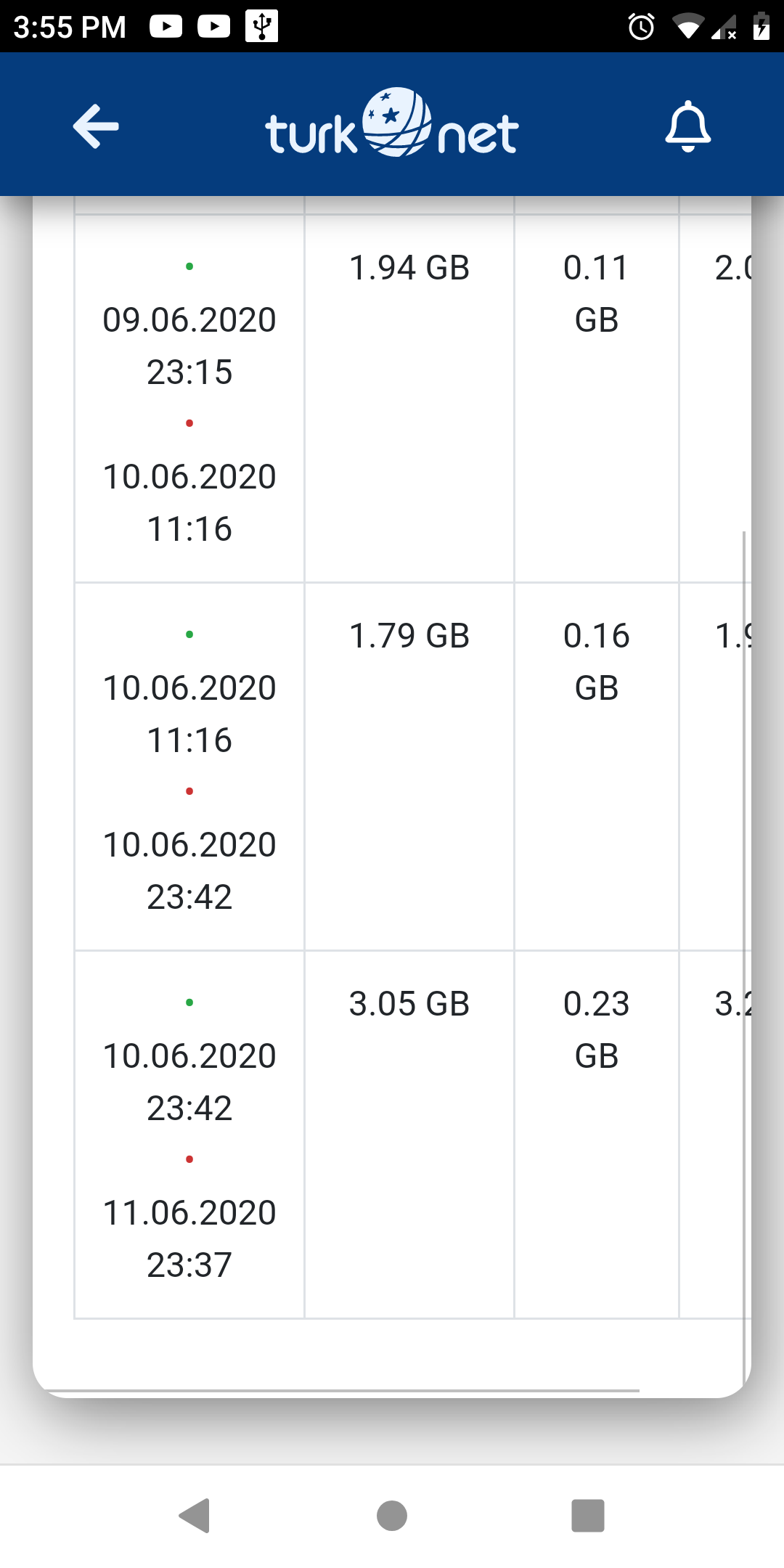Screen dimensions: 784x1568
Task: Select the 1.94 GB download cell
Action: pyautogui.click(x=409, y=399)
